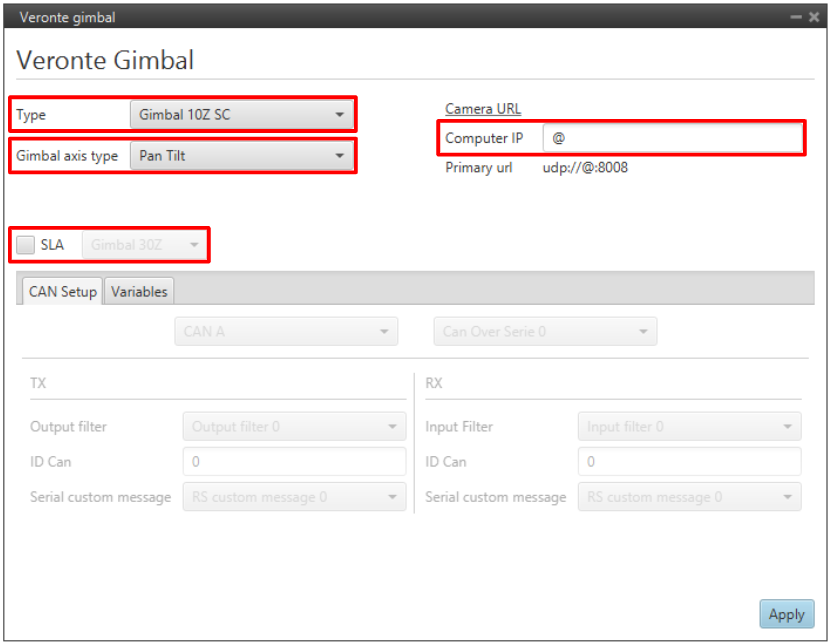Expand the Can Over Serie 0 dropdown

tap(545, 331)
